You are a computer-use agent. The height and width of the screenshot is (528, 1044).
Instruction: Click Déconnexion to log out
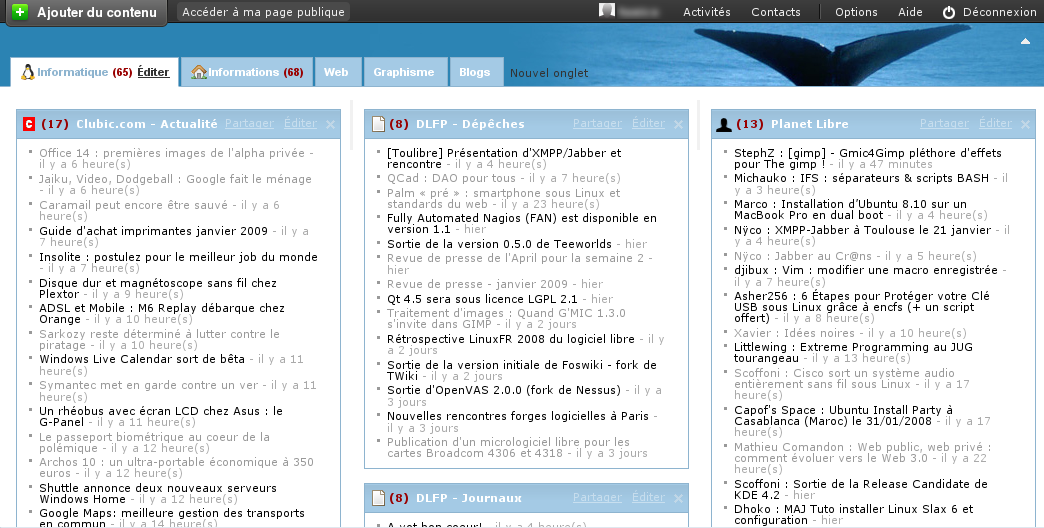999,12
